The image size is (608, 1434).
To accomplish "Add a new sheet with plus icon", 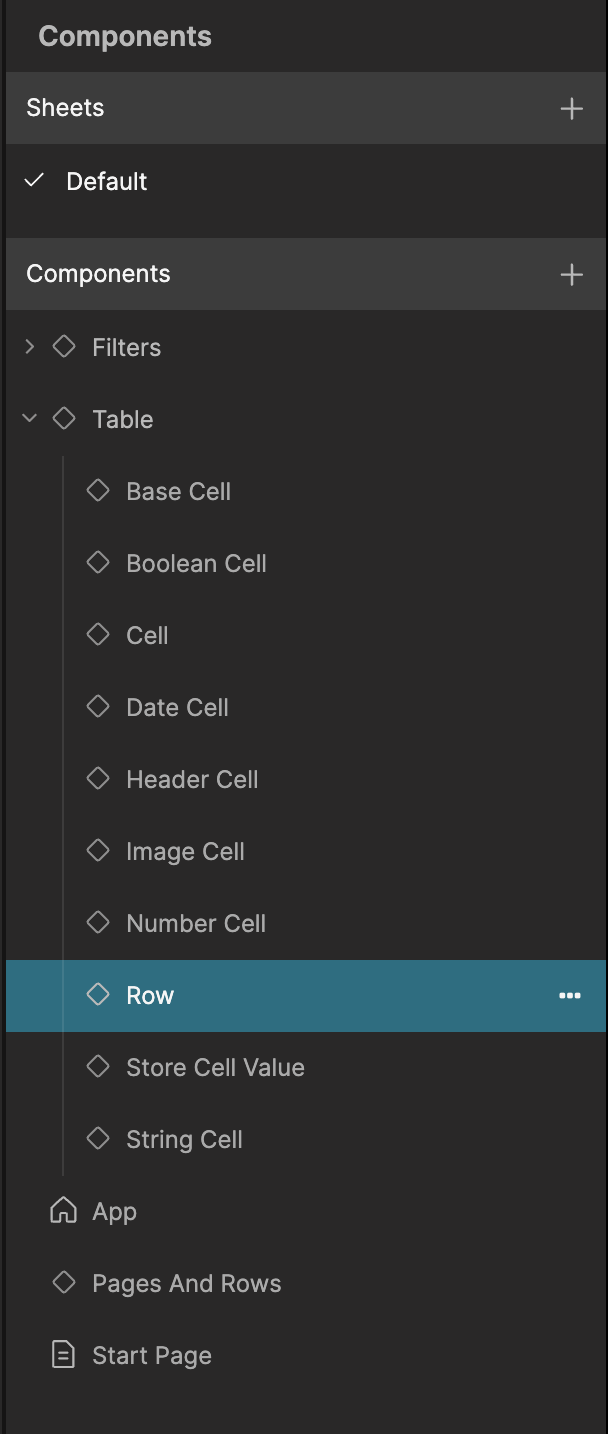I will [x=571, y=108].
